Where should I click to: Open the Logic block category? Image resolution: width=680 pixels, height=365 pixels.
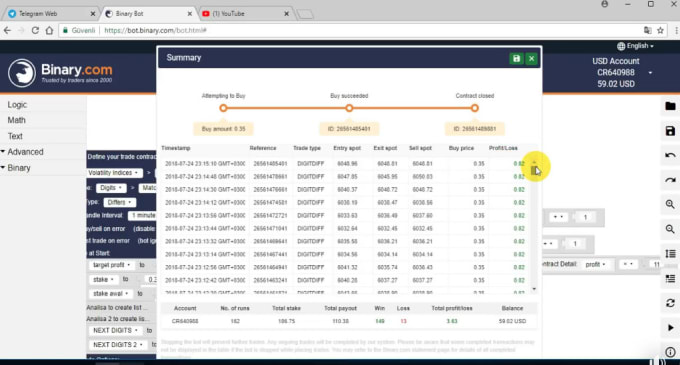17,104
